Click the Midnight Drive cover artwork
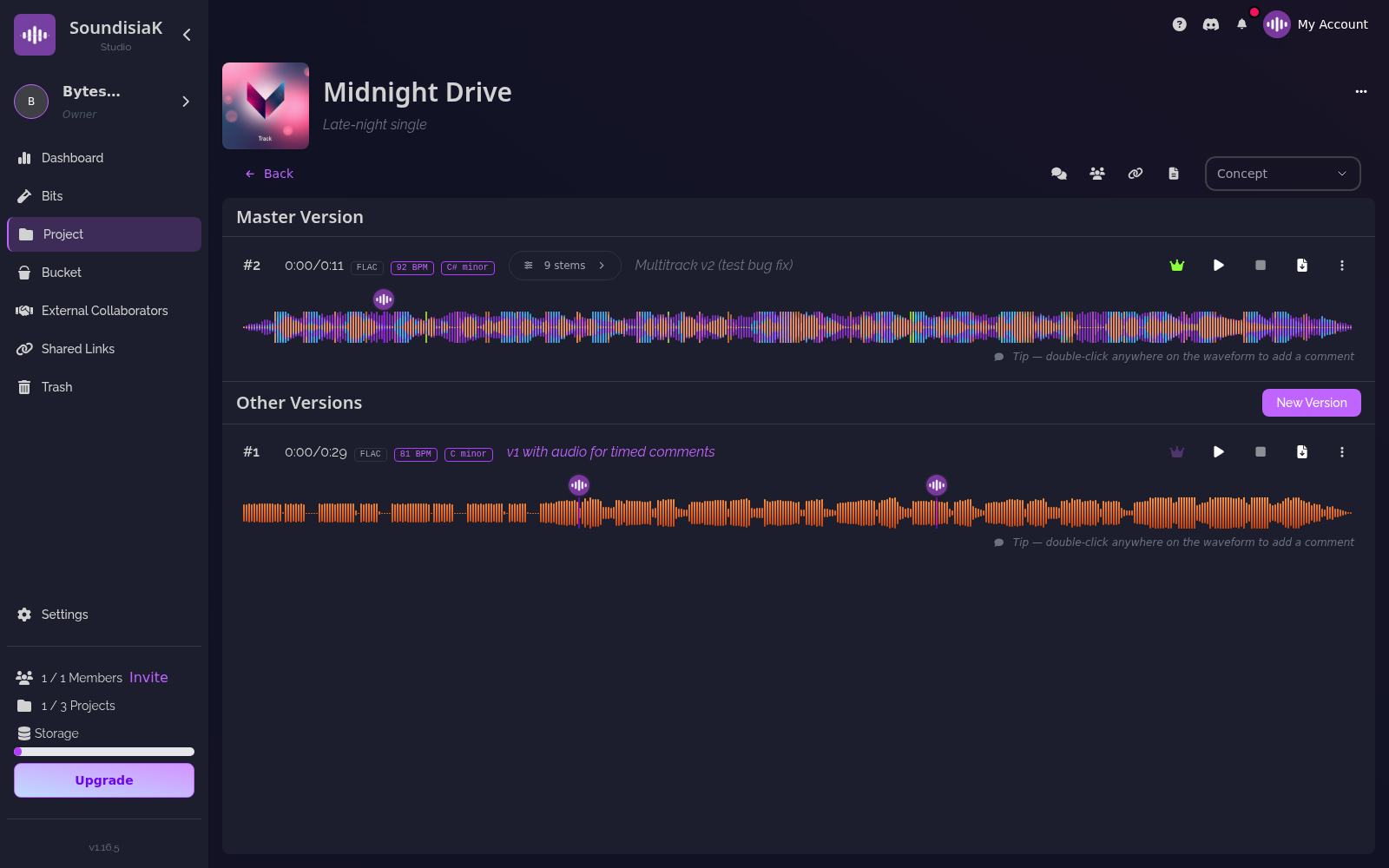The height and width of the screenshot is (868, 1389). [x=266, y=106]
